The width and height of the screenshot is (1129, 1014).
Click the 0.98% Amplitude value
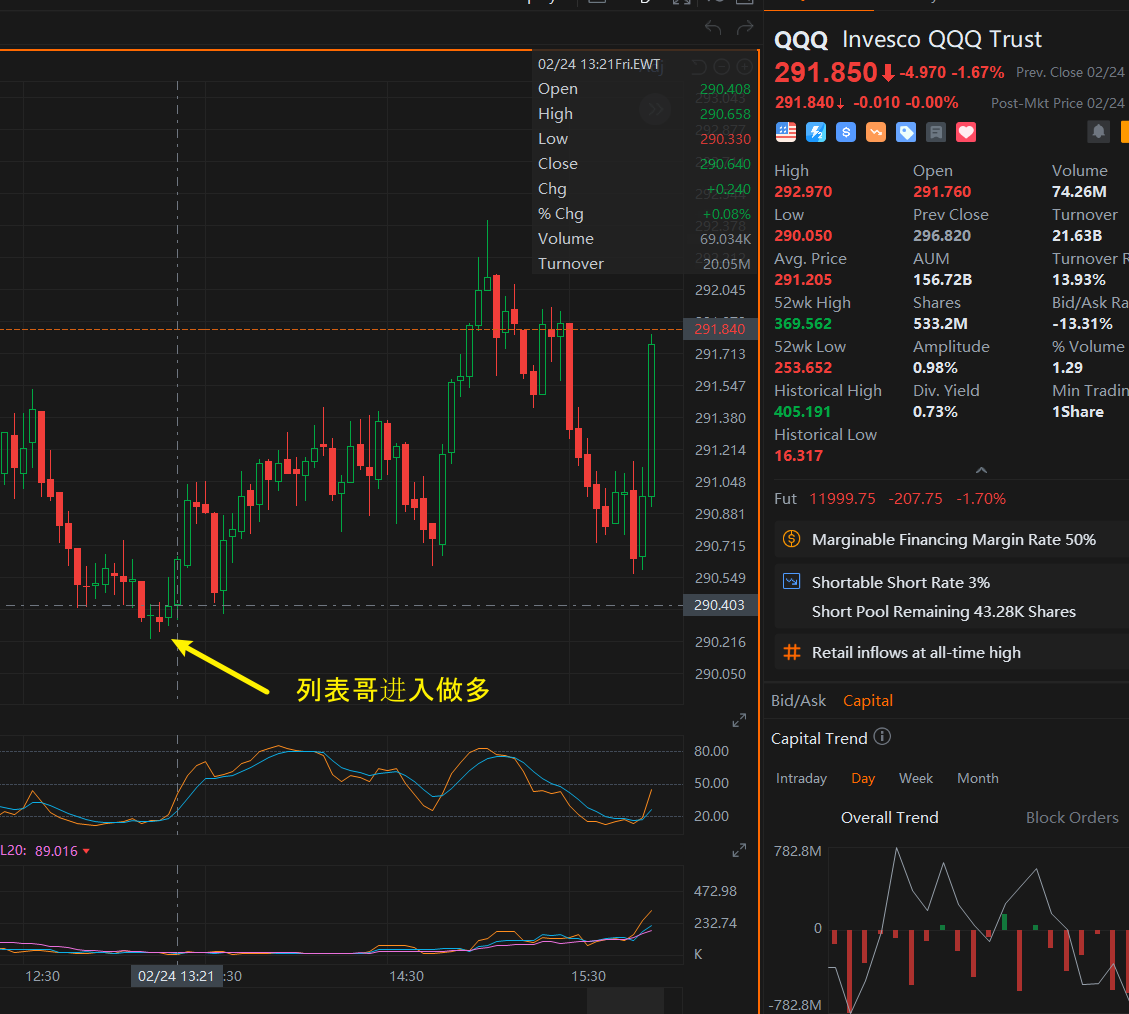coord(935,367)
